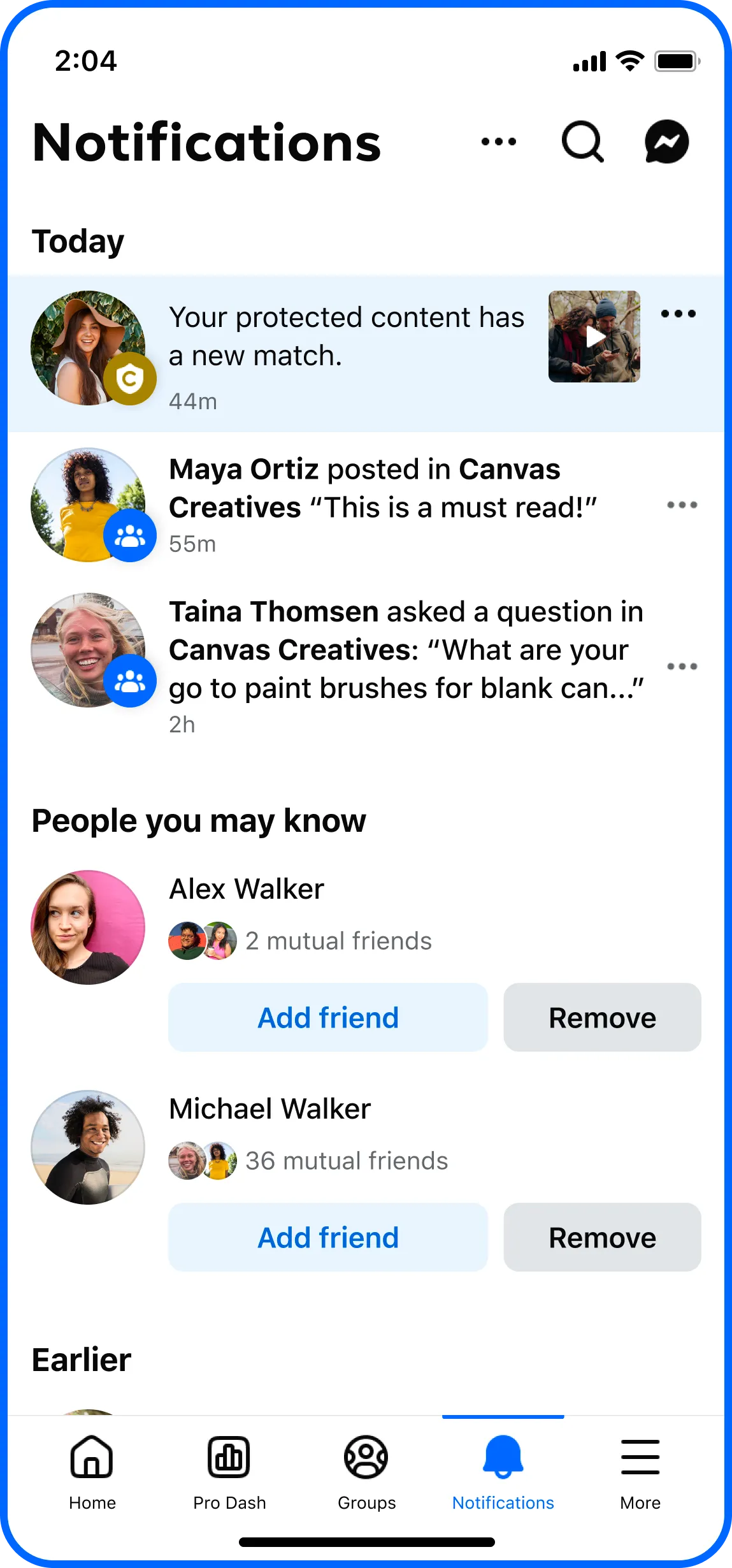Open Messenger from the header
The height and width of the screenshot is (1568, 732).
click(x=666, y=142)
